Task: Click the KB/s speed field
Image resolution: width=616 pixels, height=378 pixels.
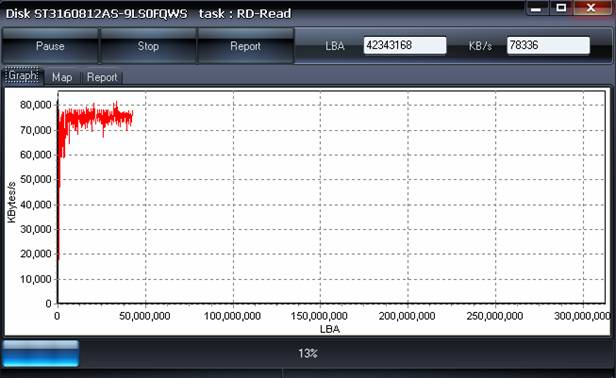Action: pos(548,45)
